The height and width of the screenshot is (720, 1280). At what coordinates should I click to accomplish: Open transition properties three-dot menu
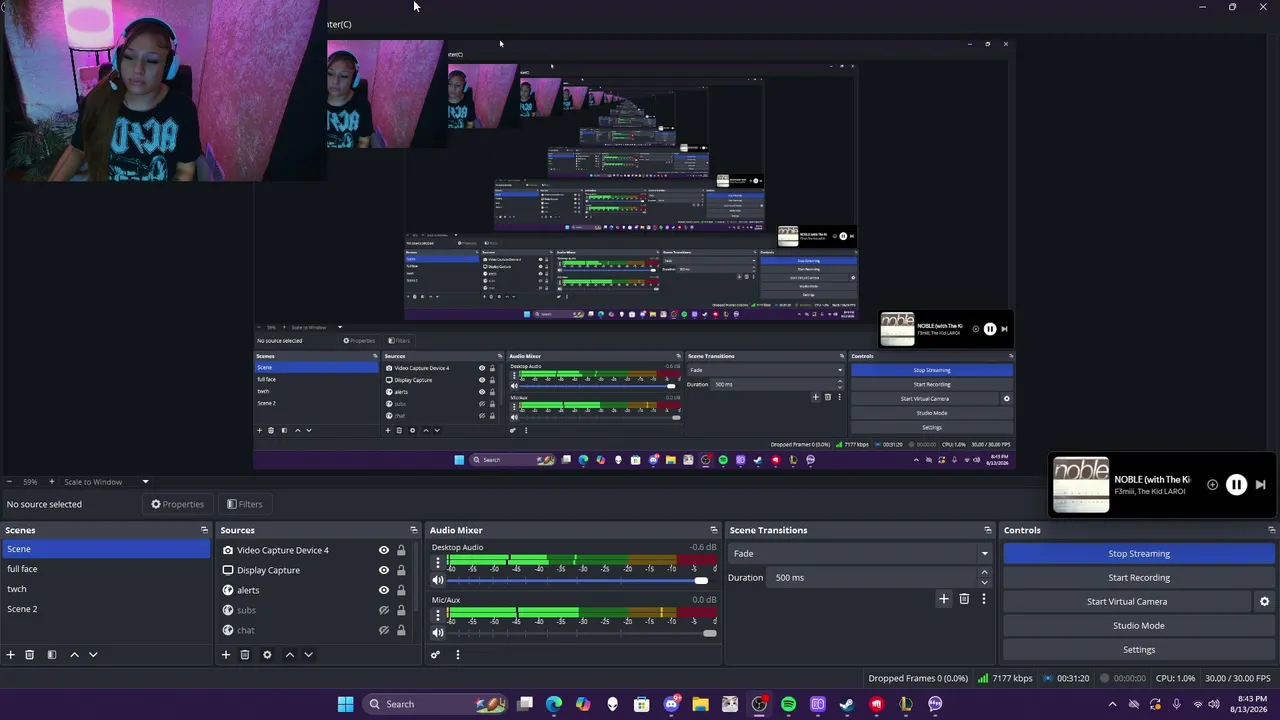pyautogui.click(x=983, y=599)
